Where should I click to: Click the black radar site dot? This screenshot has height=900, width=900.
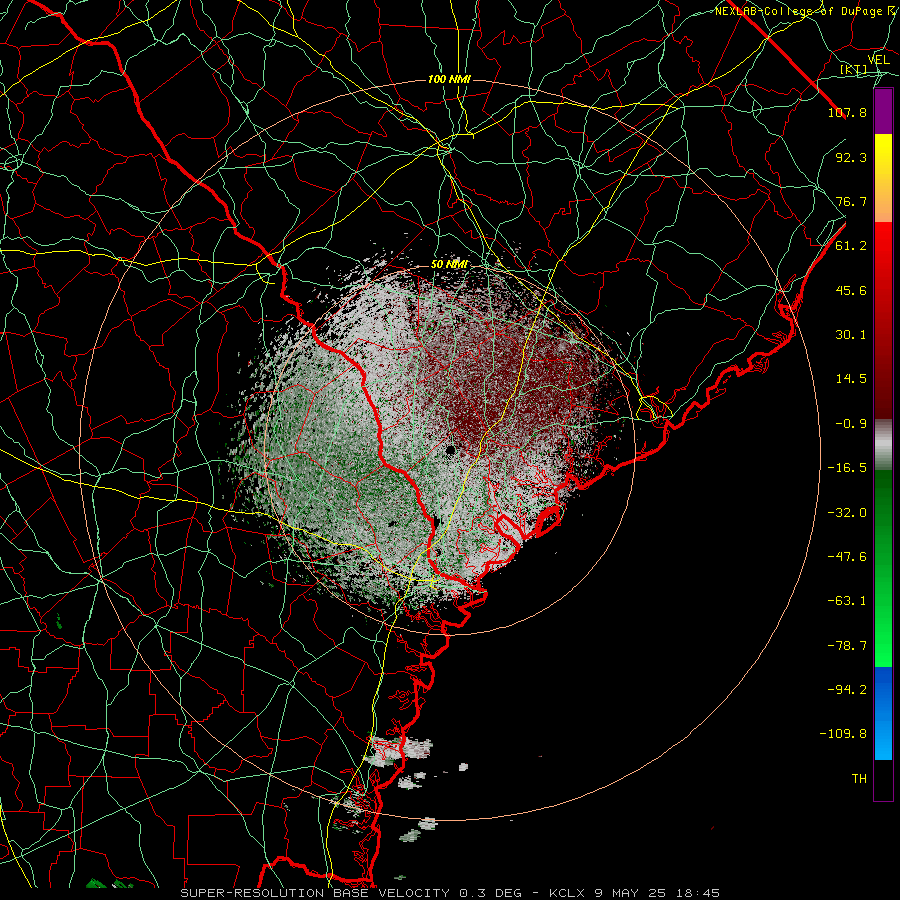451,449
